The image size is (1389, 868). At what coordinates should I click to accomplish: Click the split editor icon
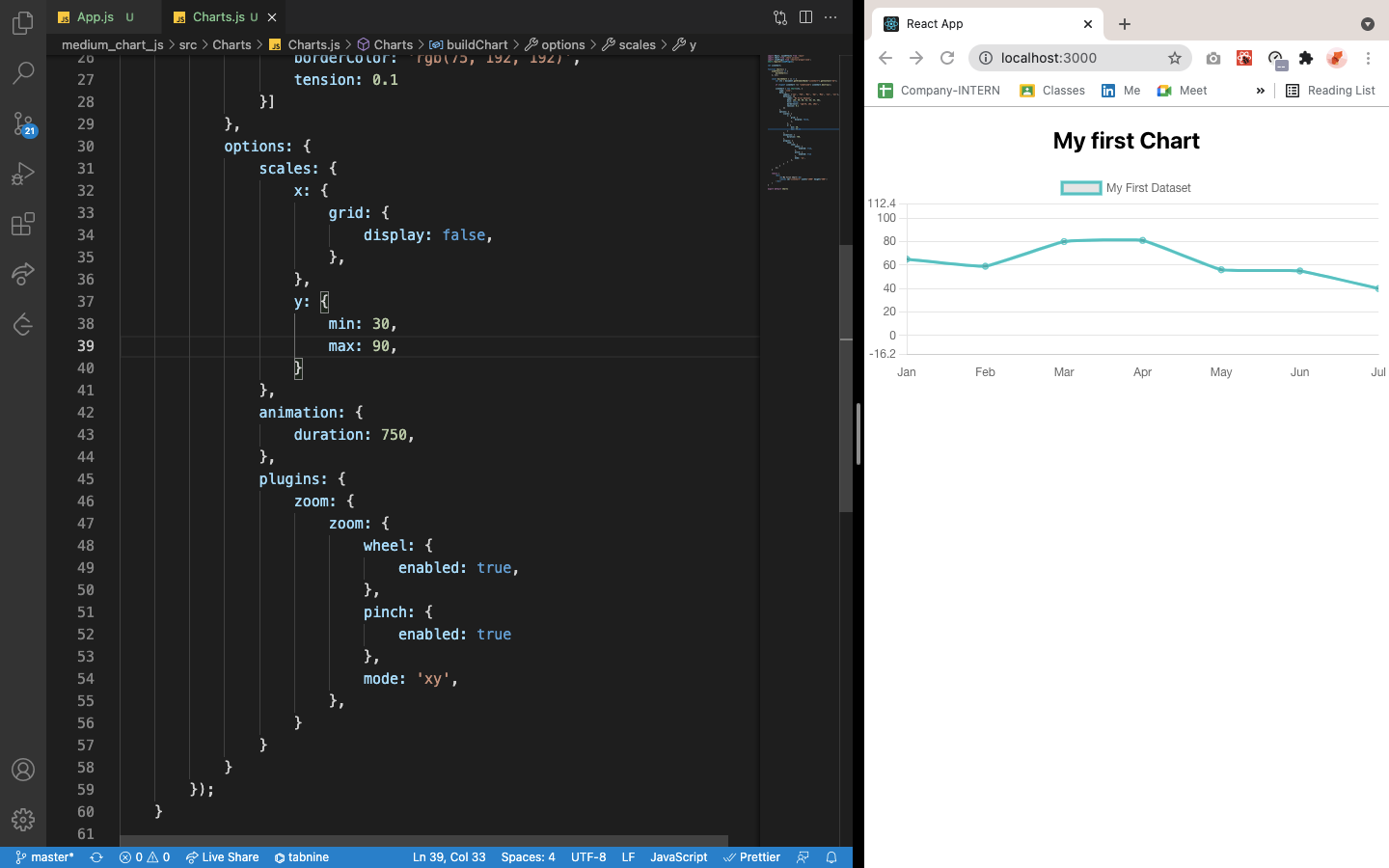pos(805,17)
